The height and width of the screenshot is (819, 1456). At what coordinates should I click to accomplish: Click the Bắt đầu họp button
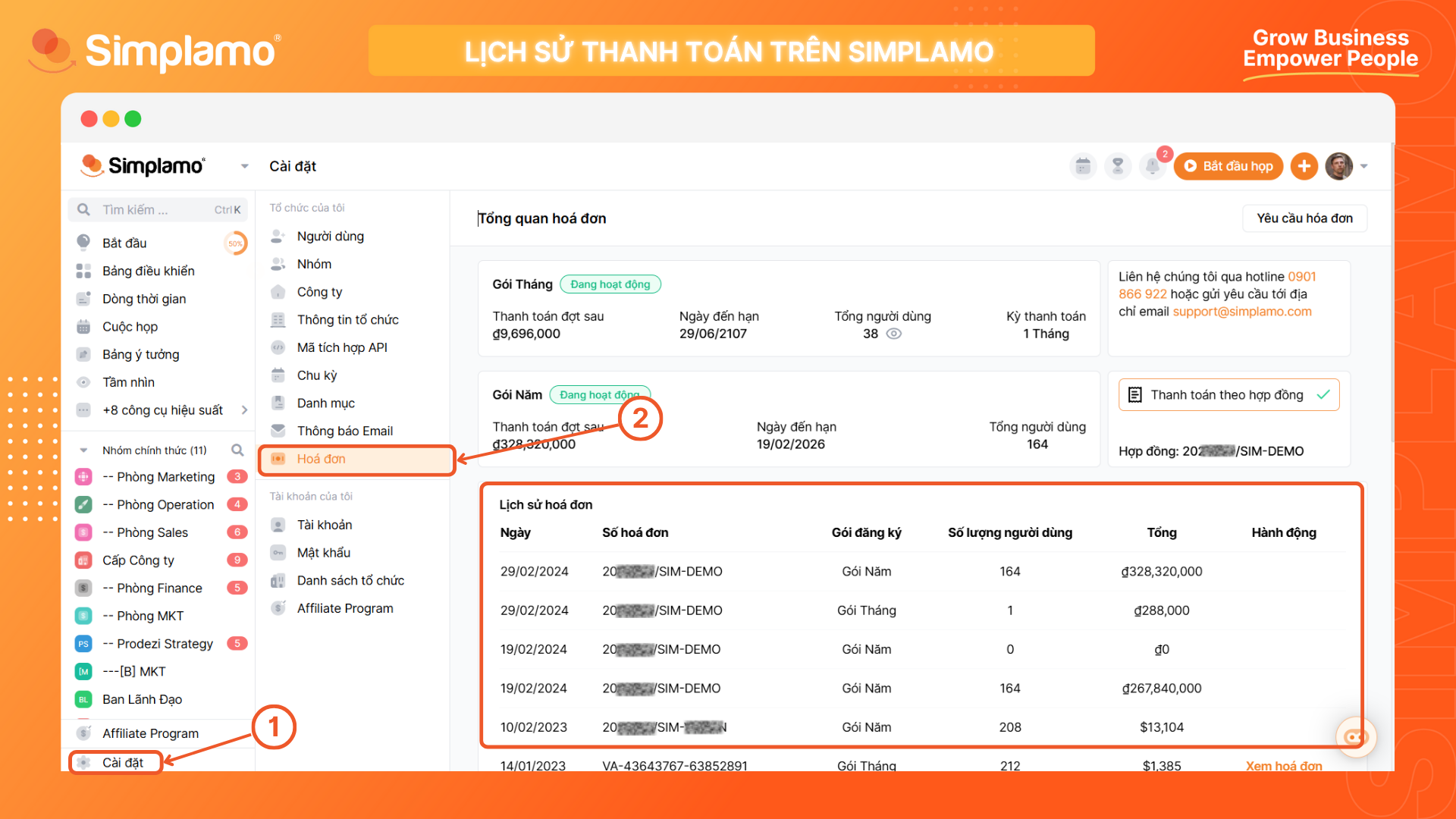[x=1228, y=166]
